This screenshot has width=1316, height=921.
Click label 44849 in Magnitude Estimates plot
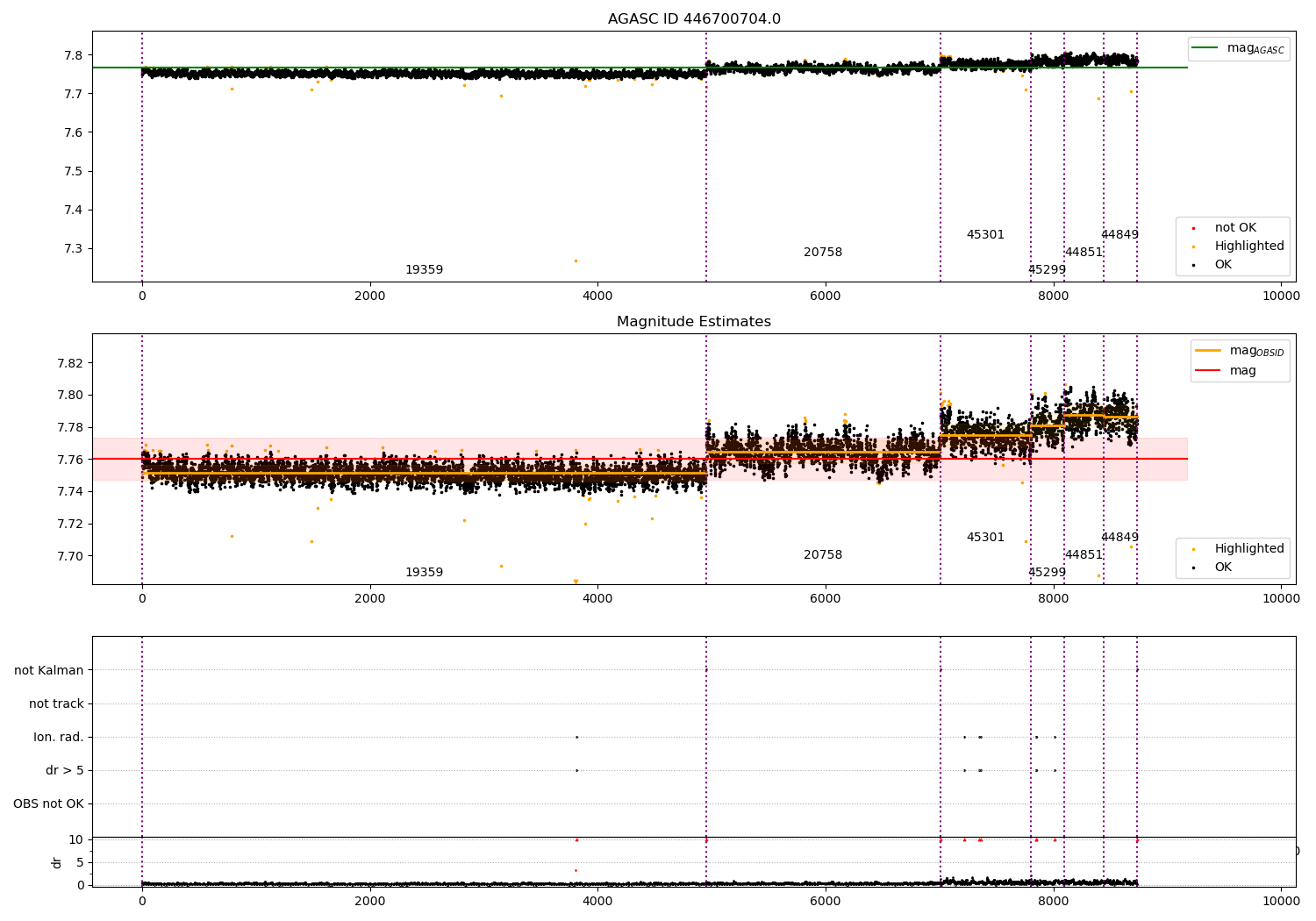coord(1119,538)
